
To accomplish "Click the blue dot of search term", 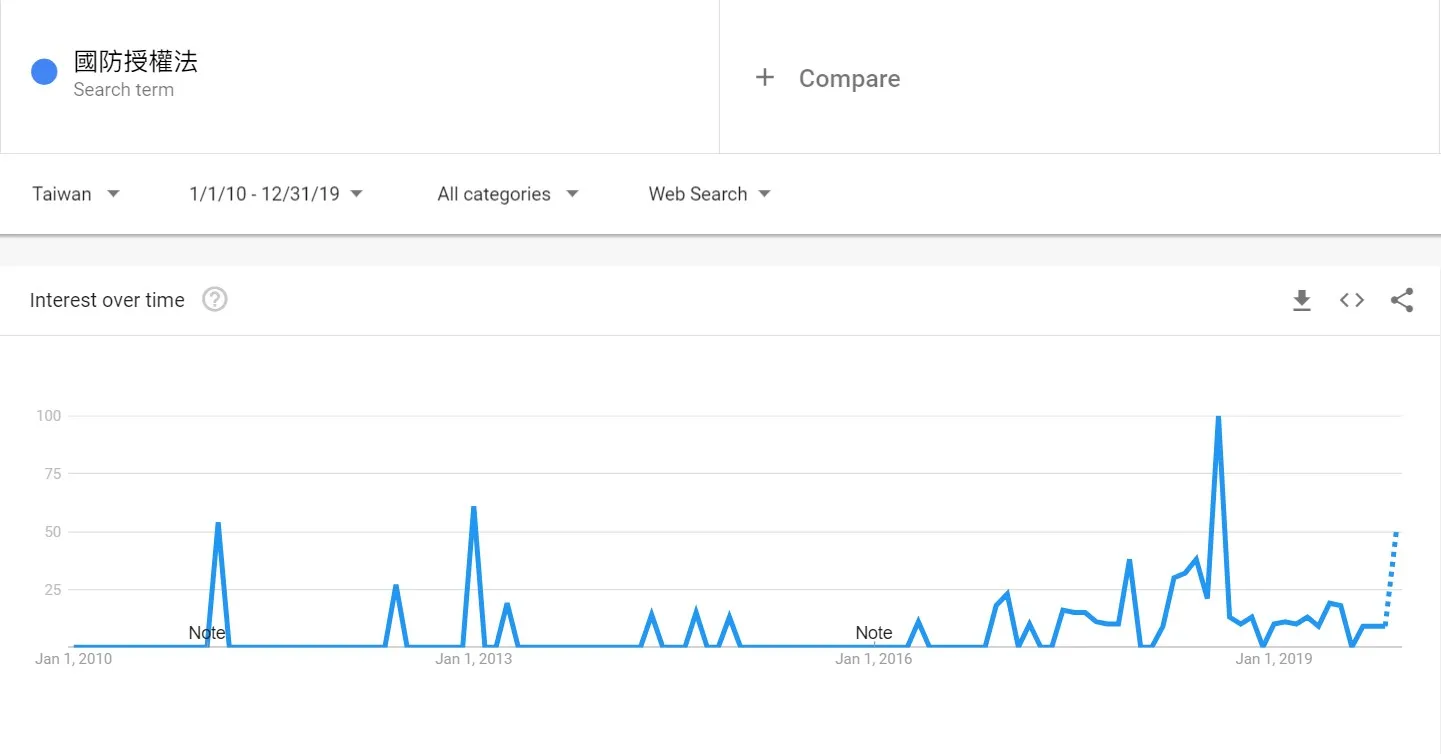I will [x=44, y=72].
